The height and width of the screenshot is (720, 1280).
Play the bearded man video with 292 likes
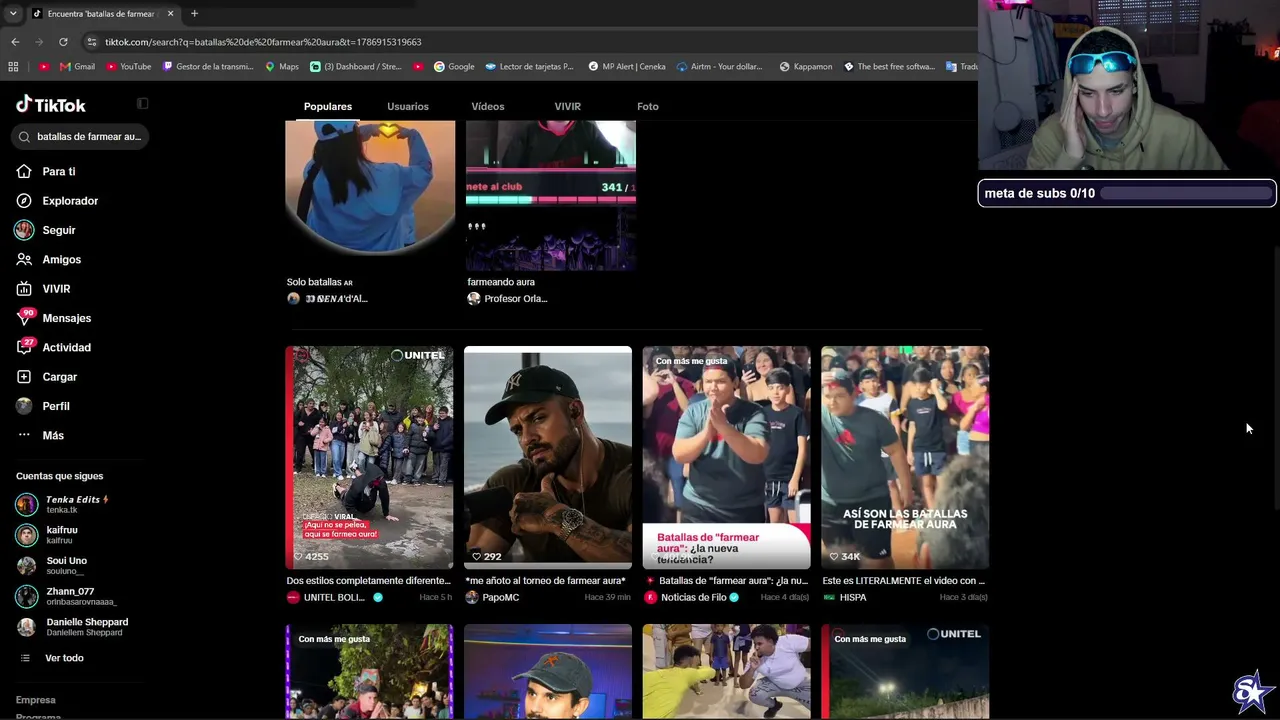click(x=548, y=458)
